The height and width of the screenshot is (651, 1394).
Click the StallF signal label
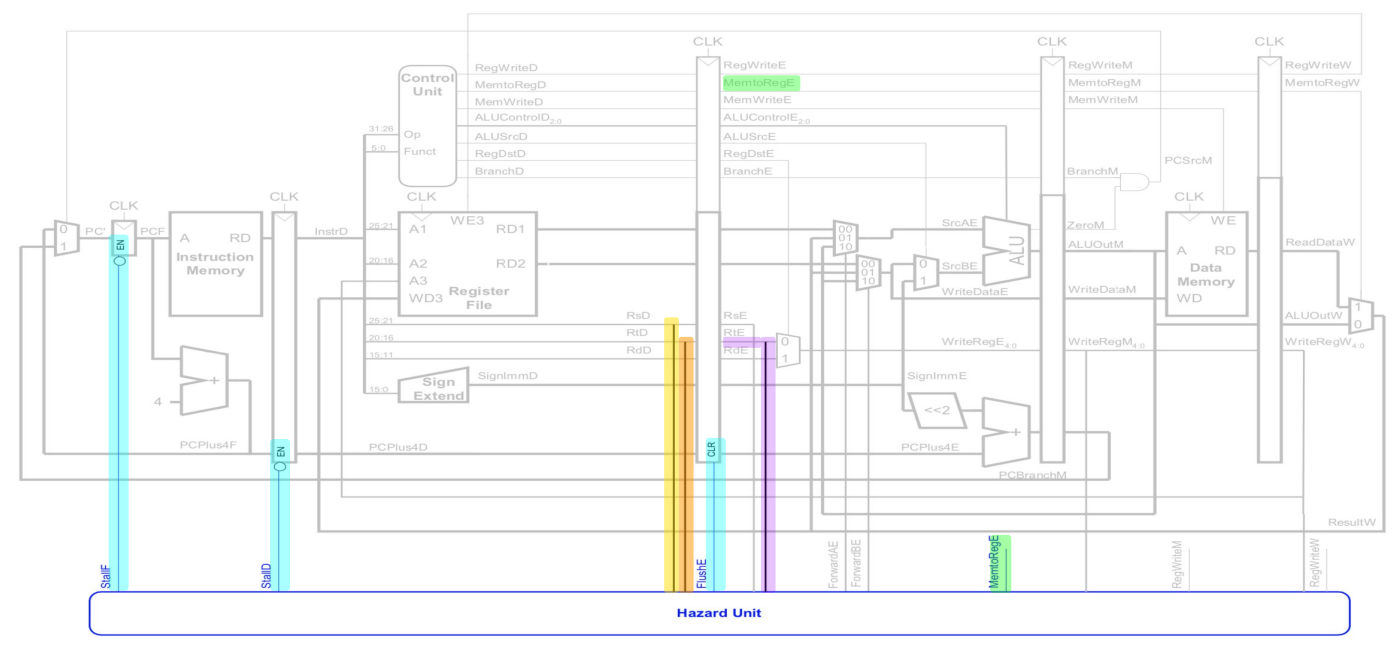coord(106,575)
